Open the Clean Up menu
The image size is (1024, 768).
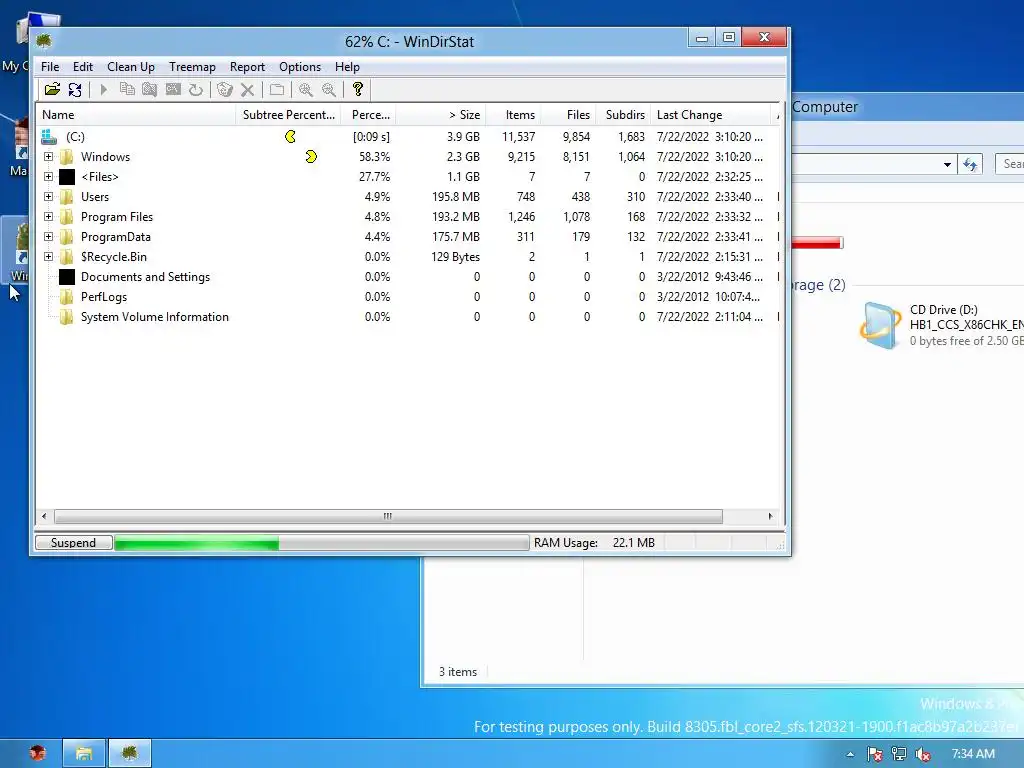(x=131, y=67)
